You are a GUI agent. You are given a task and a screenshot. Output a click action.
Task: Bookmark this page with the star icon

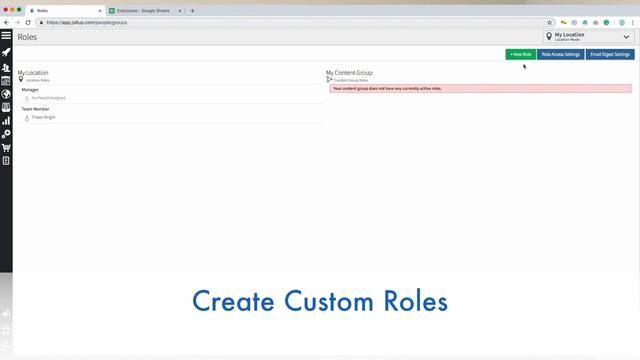click(549, 22)
